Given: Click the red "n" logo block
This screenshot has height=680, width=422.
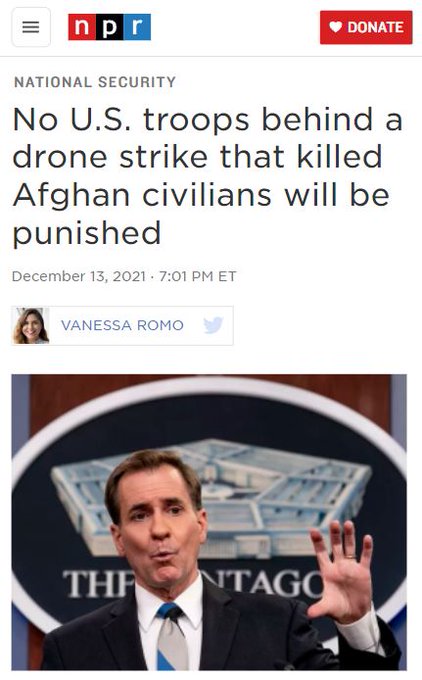Looking at the screenshot, I should [x=82, y=27].
